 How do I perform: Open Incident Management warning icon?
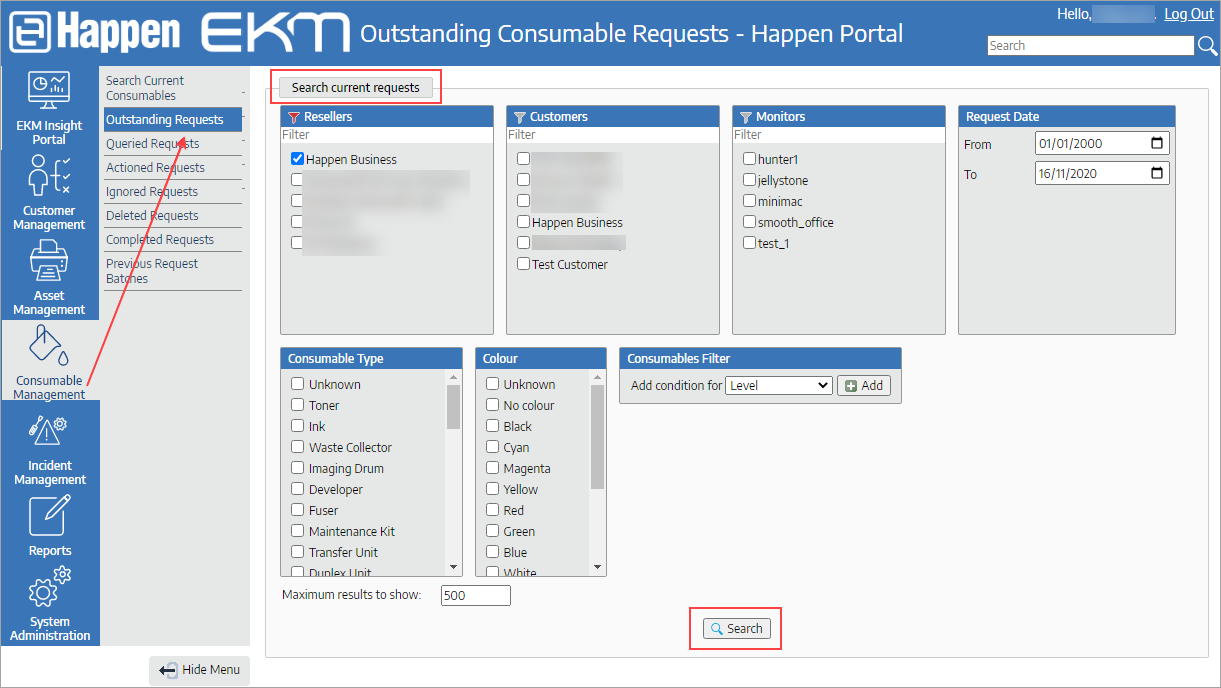(x=50, y=432)
